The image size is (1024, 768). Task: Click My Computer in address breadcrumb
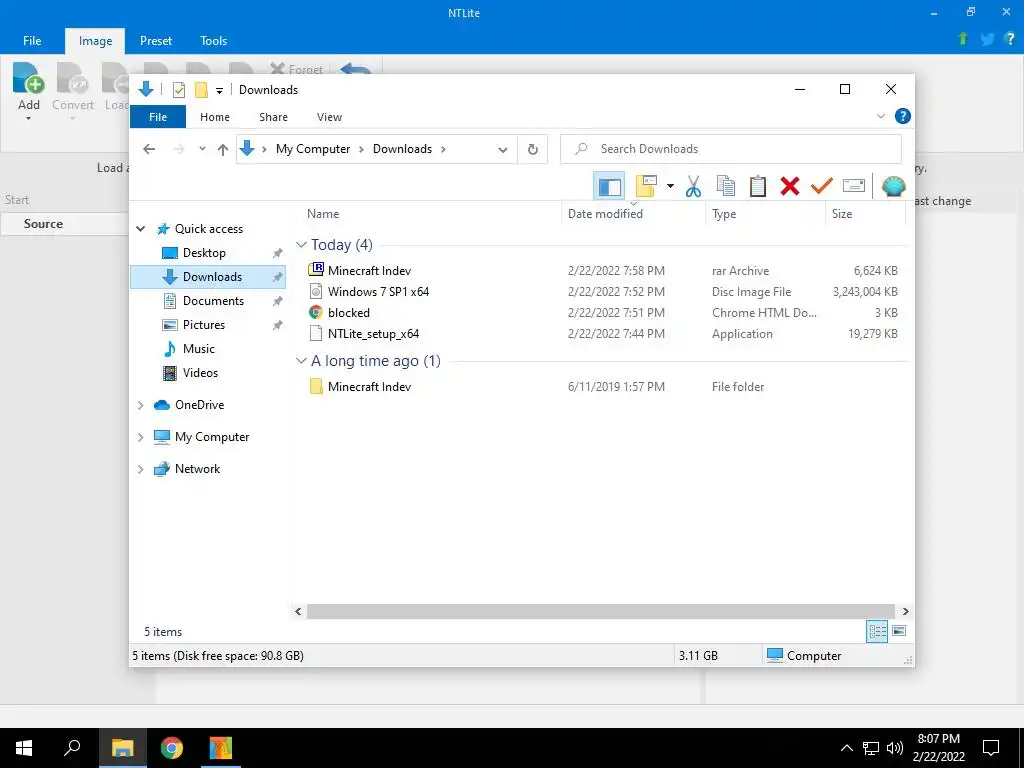(313, 149)
